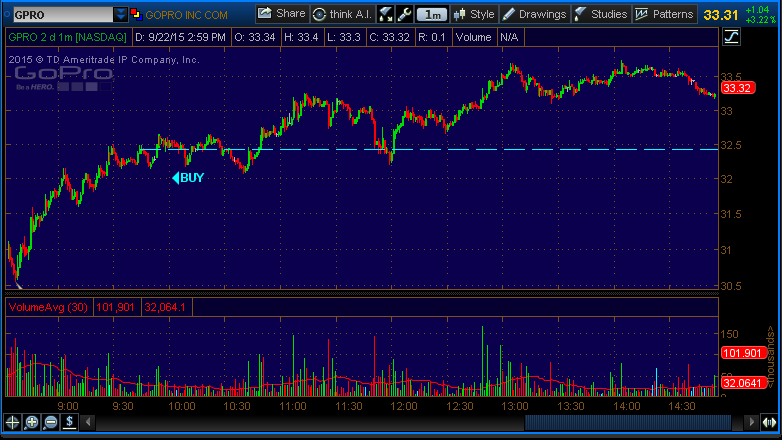Click the Share button
The width and height of the screenshot is (782, 440).
[x=282, y=14]
